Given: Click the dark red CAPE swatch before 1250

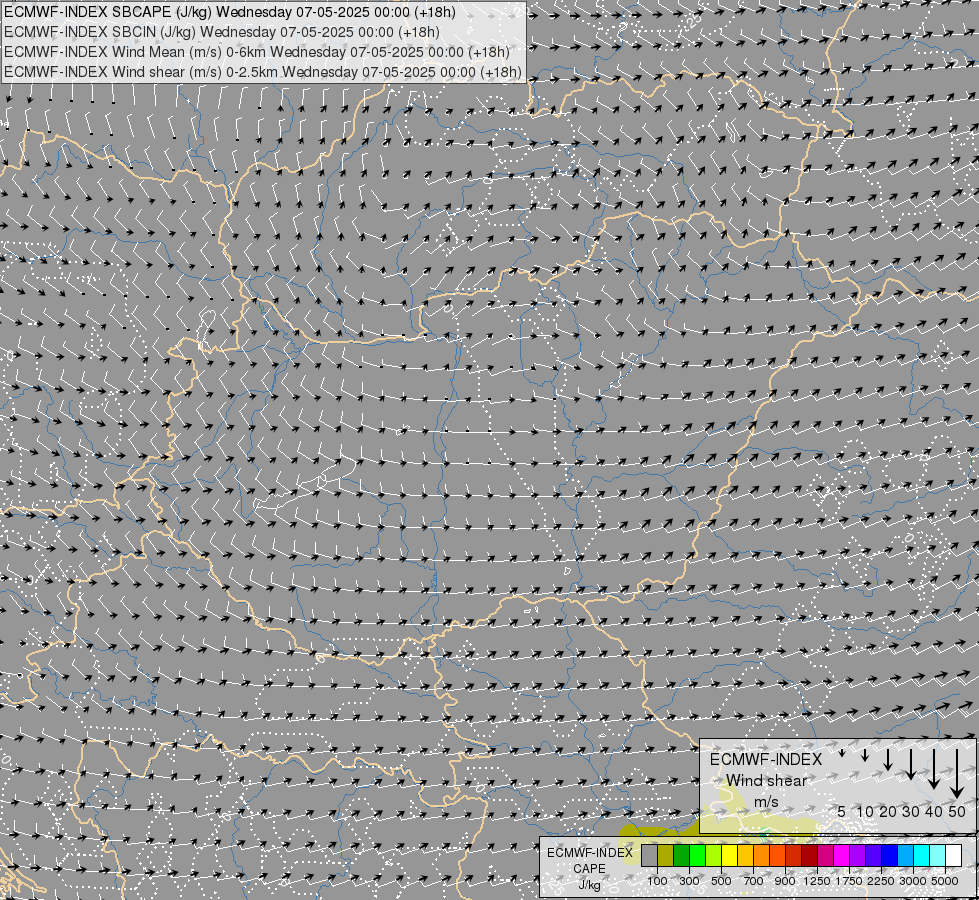Looking at the screenshot, I should tap(810, 855).
